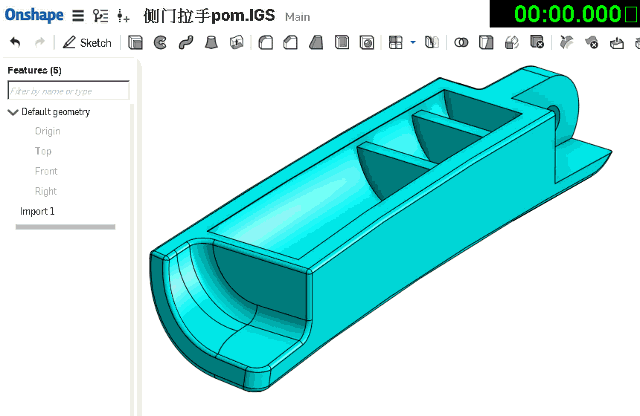Select the Delete face tool

591,42
